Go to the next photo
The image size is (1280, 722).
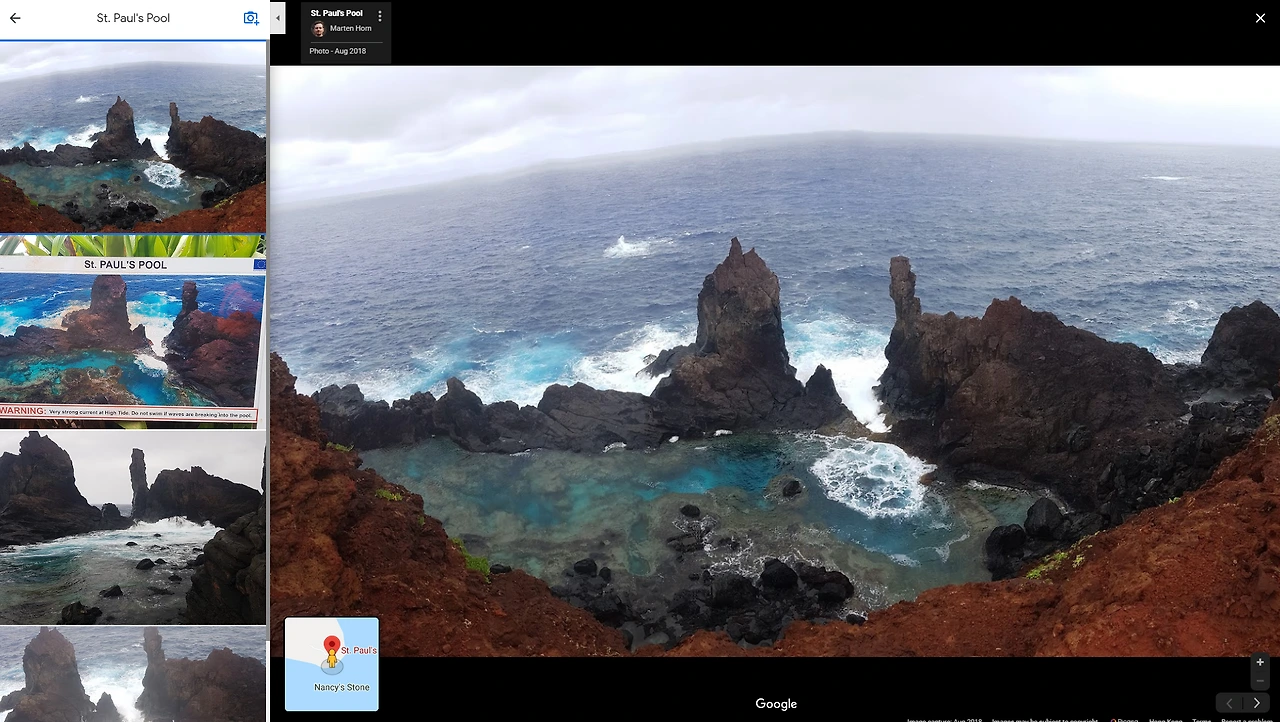pyautogui.click(x=1256, y=703)
